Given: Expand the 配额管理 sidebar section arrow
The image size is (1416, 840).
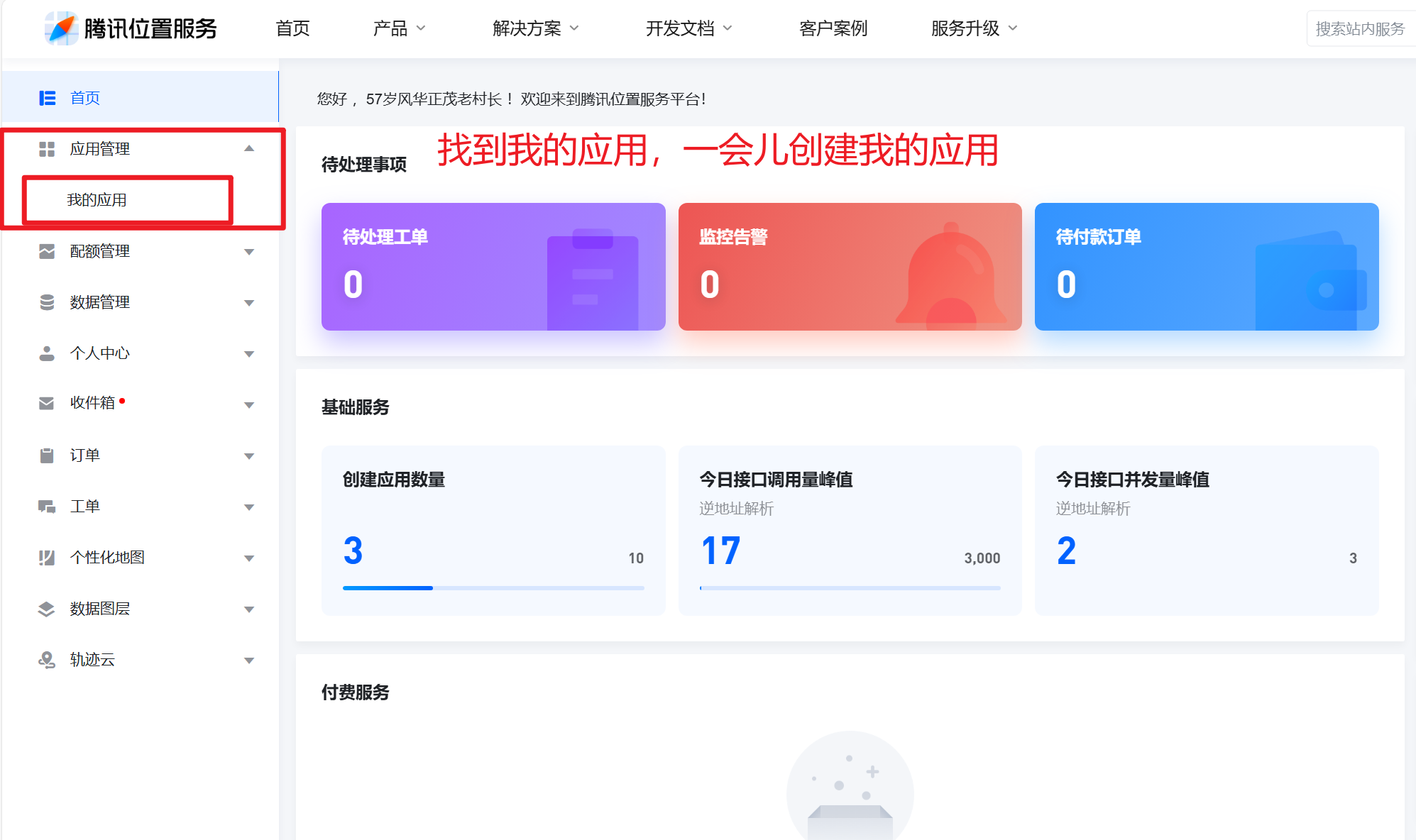Looking at the screenshot, I should click(249, 252).
